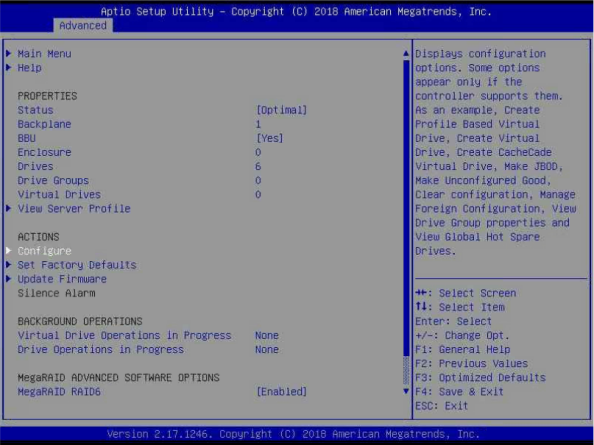Expand the View Server Profile submenu
This screenshot has height=445, width=594.
74,209
